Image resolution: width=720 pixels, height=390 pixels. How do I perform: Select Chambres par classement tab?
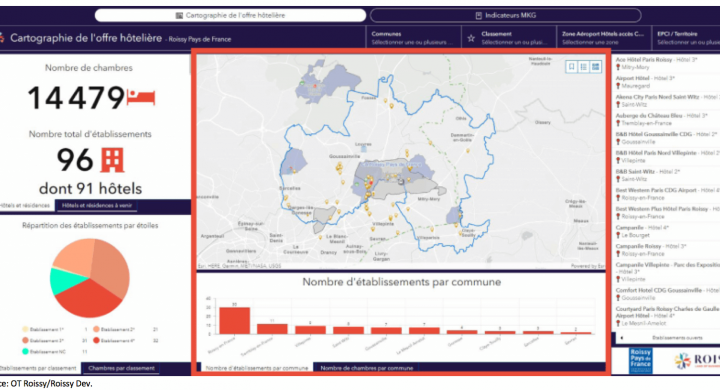(121, 368)
